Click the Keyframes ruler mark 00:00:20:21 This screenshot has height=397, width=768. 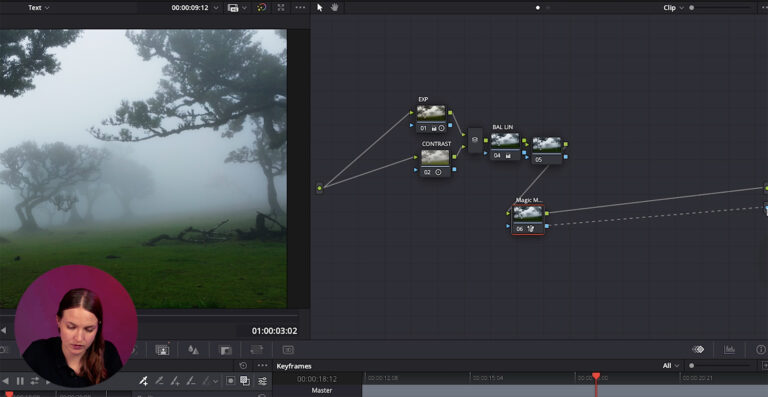pos(697,378)
